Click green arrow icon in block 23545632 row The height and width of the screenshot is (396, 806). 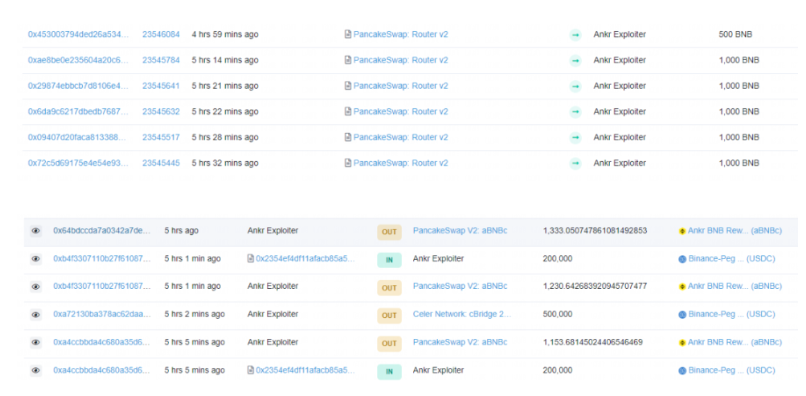(x=575, y=112)
